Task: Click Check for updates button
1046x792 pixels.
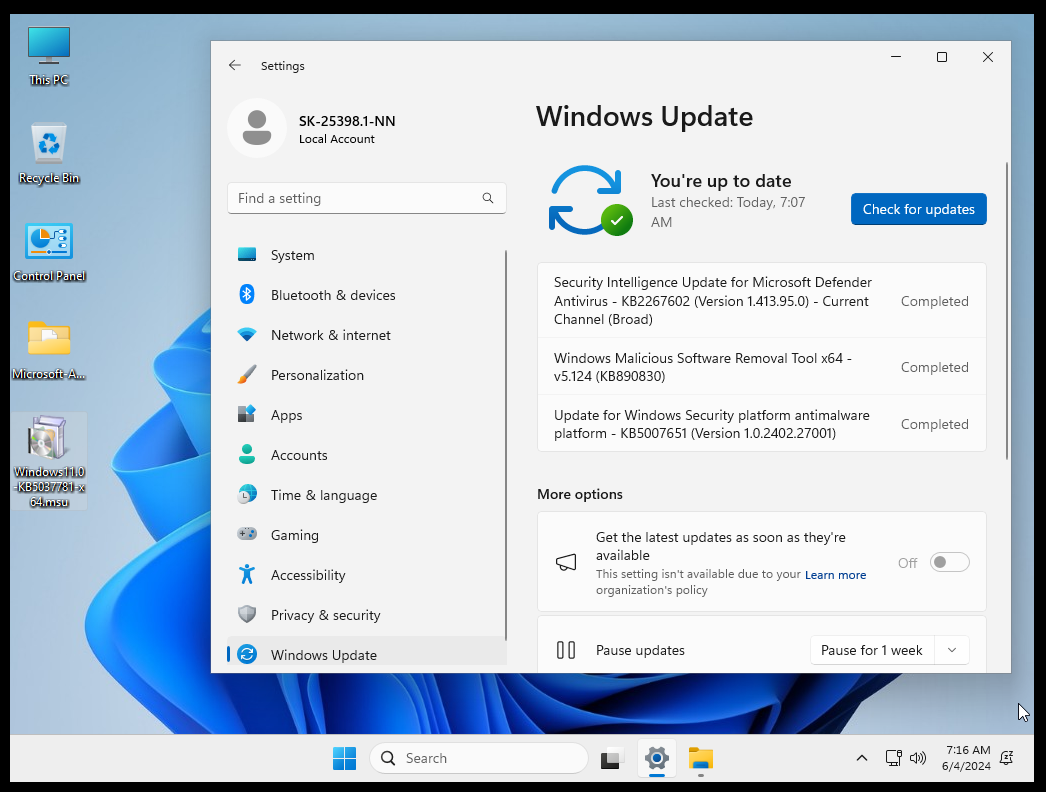Action: (x=918, y=210)
